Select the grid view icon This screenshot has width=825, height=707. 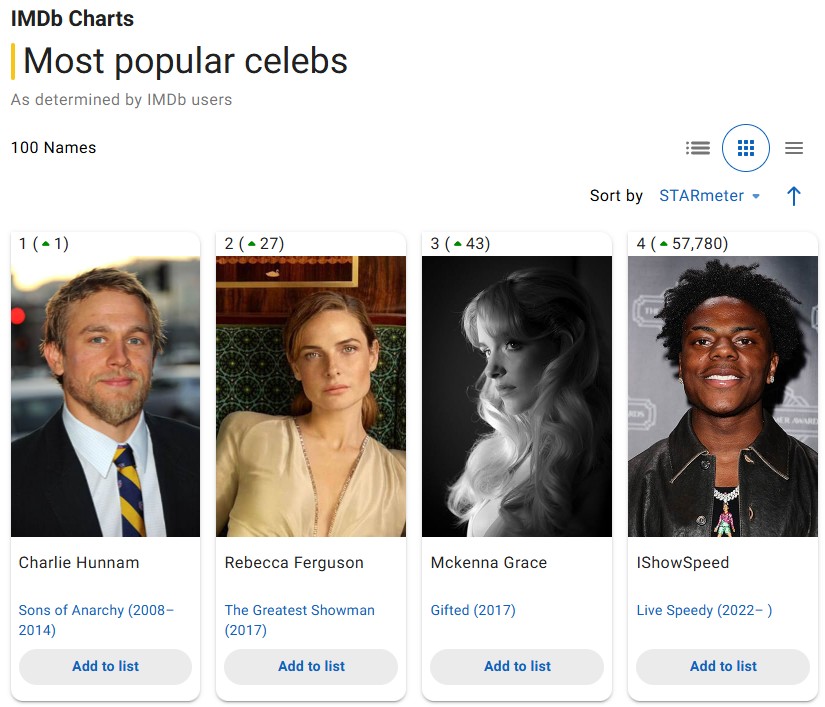746,148
